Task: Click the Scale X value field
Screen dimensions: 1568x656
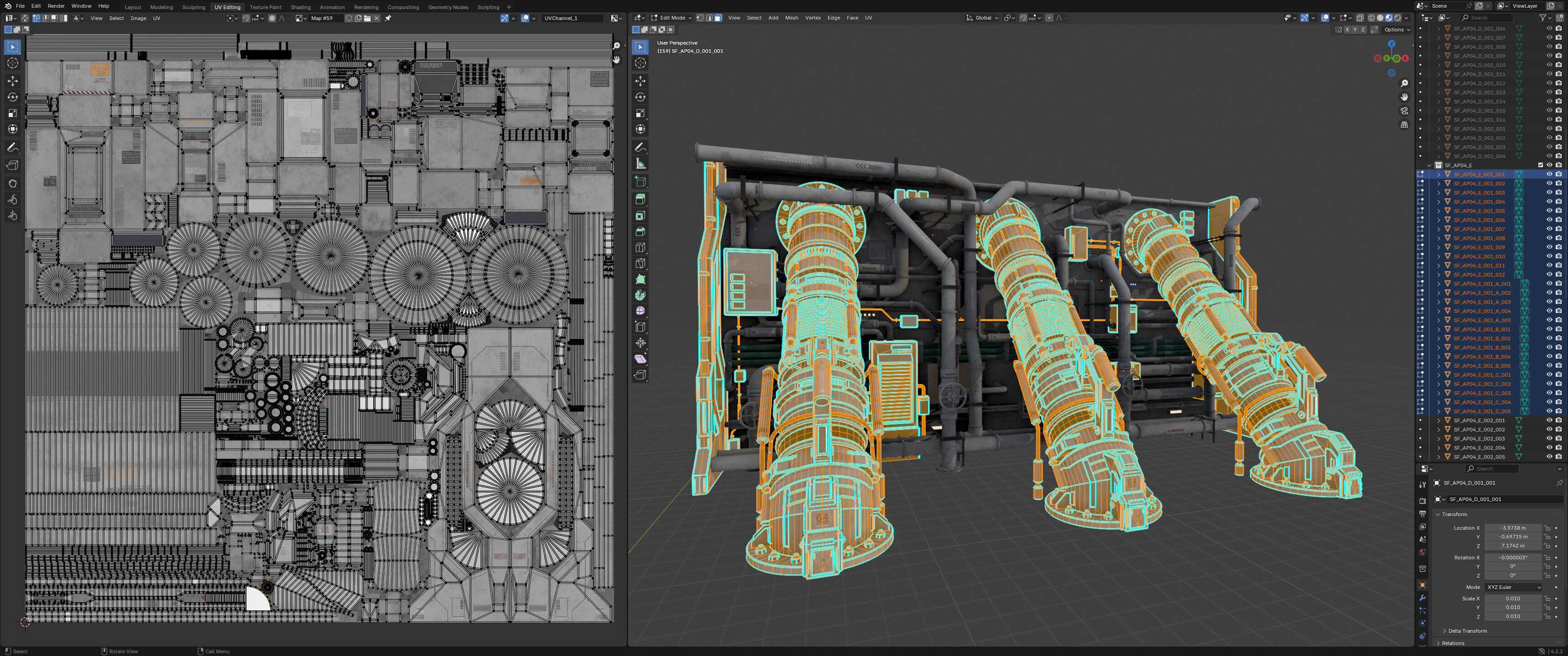Action: pos(1512,599)
